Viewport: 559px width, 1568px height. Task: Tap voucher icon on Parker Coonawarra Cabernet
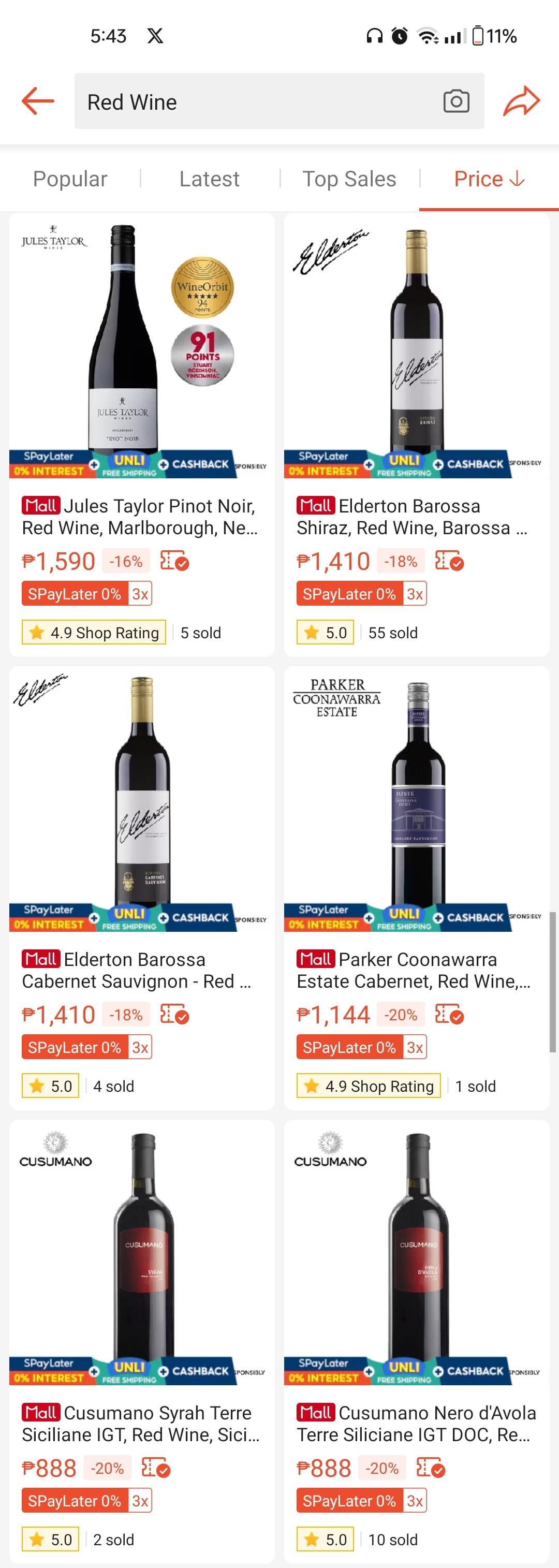click(449, 1015)
